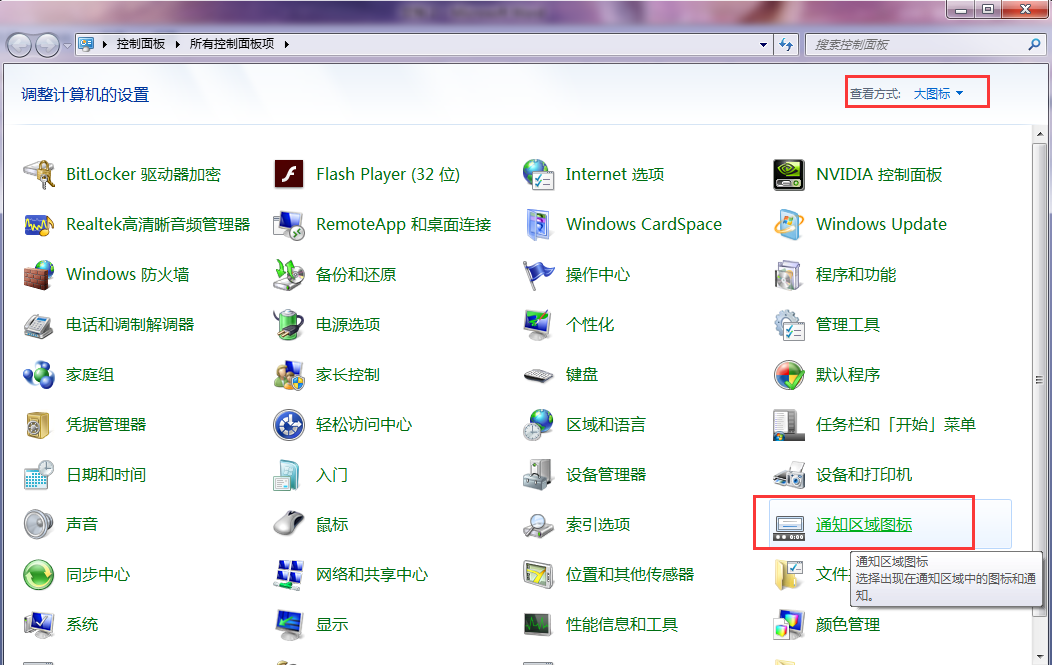The width and height of the screenshot is (1052, 665).
Task: Open the 鼠标 mouse icon
Action: [x=289, y=525]
